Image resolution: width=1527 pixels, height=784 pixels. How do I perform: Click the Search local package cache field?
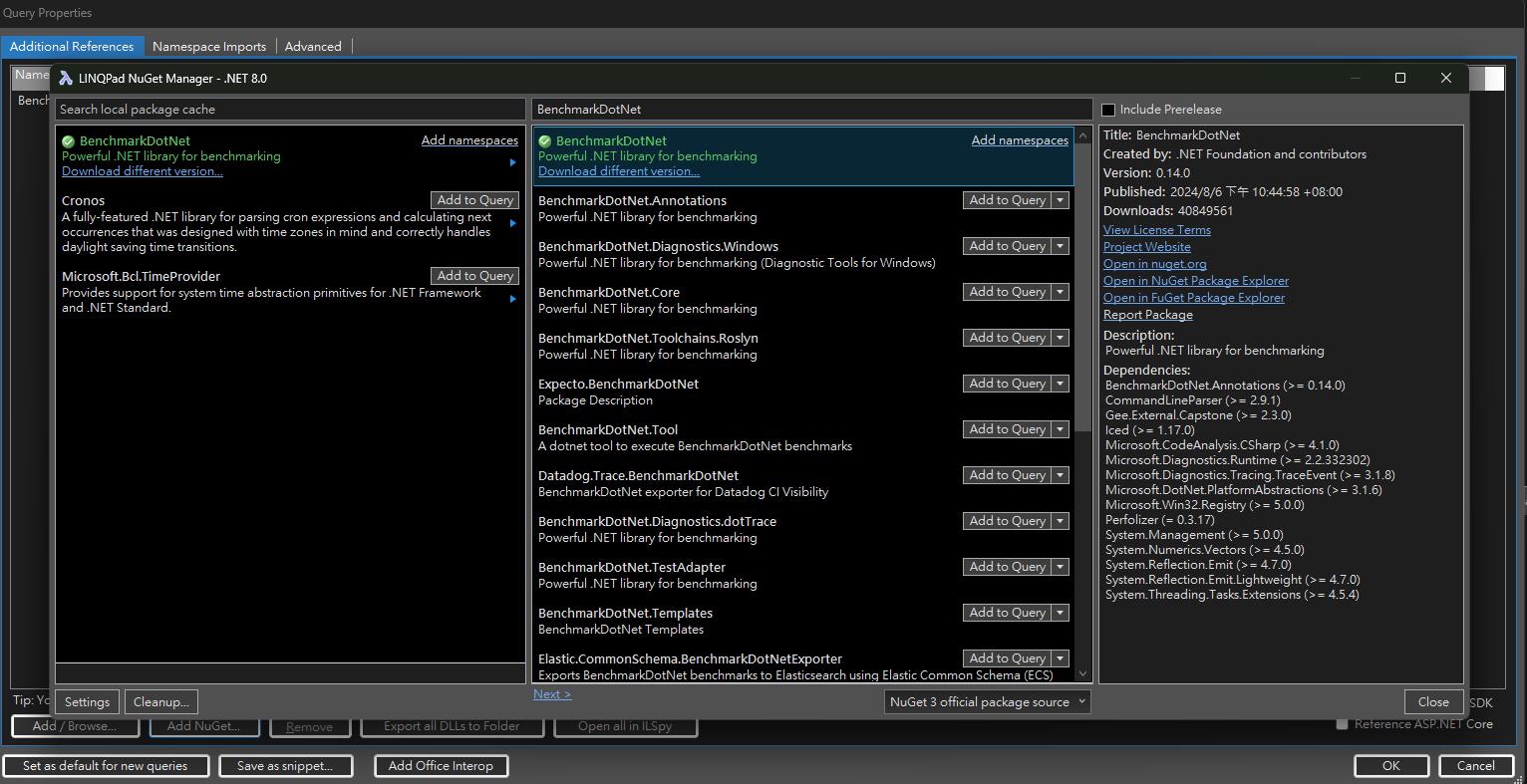pyautogui.click(x=289, y=110)
